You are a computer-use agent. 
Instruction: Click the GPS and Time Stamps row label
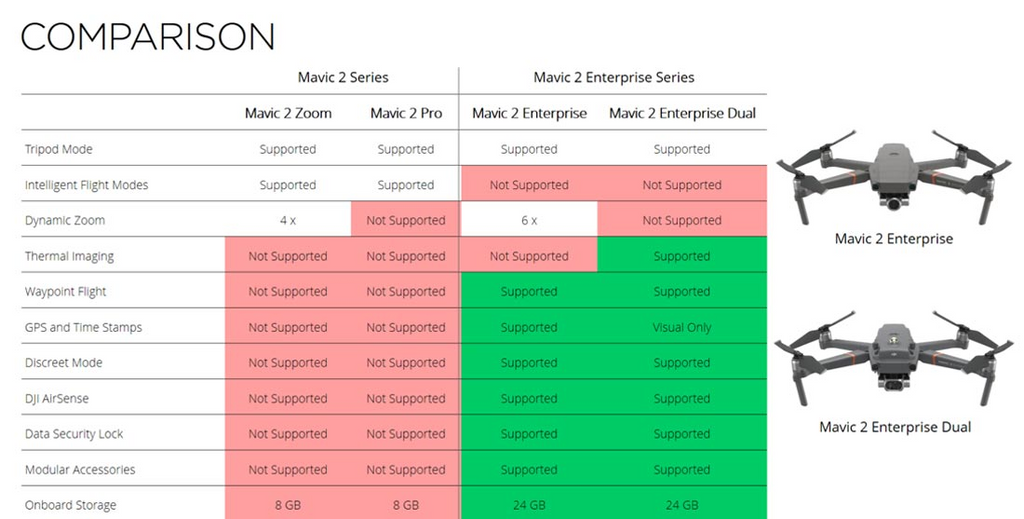click(83, 327)
